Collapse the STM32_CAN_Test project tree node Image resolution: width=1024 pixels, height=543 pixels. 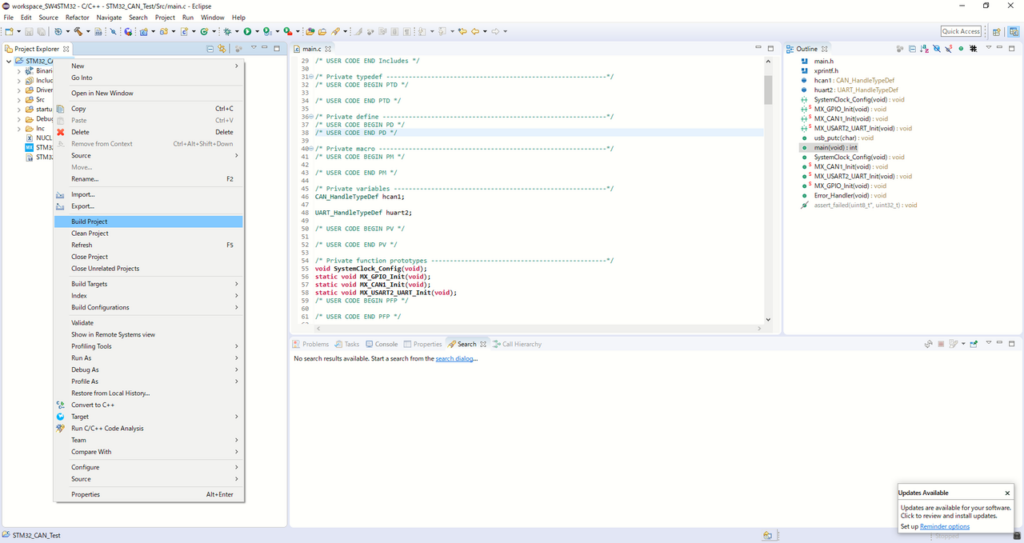point(8,61)
